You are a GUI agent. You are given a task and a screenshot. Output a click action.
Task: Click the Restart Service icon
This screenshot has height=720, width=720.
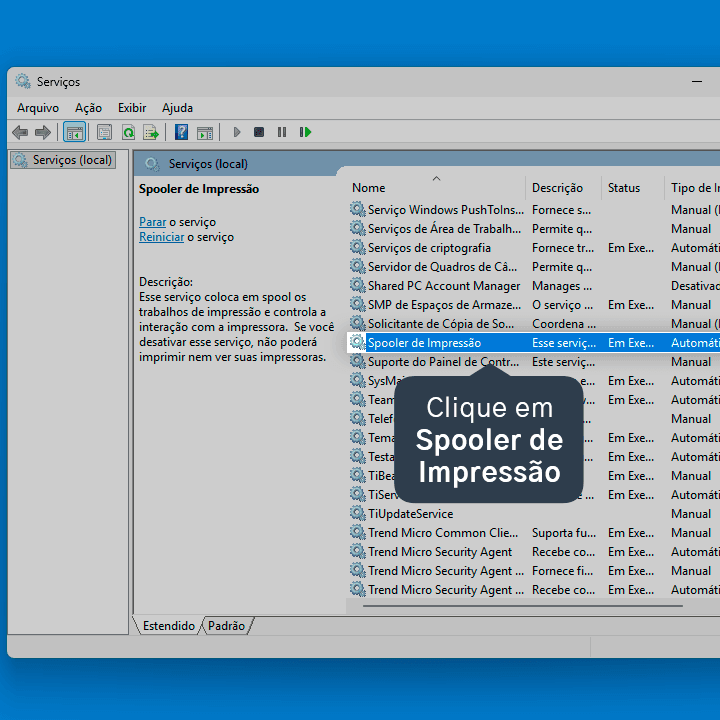(305, 133)
